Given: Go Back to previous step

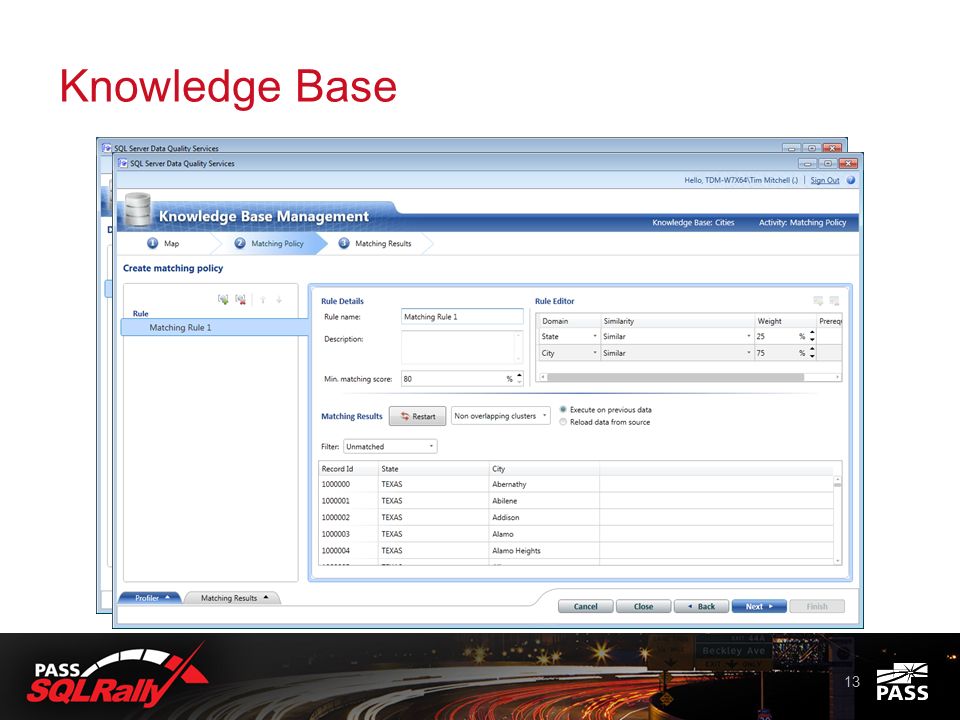Looking at the screenshot, I should point(701,606).
